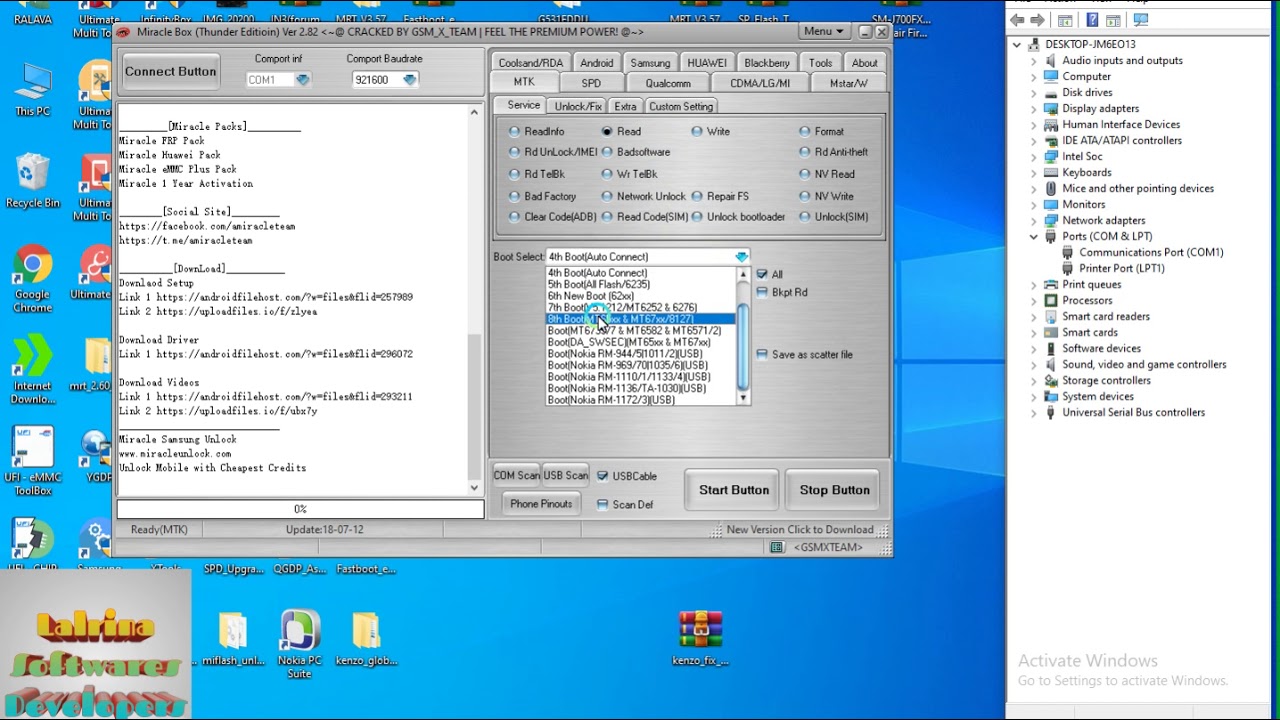Click the boot list scrollbar thumb
Viewport: 1280px width, 720px height.
742,346
